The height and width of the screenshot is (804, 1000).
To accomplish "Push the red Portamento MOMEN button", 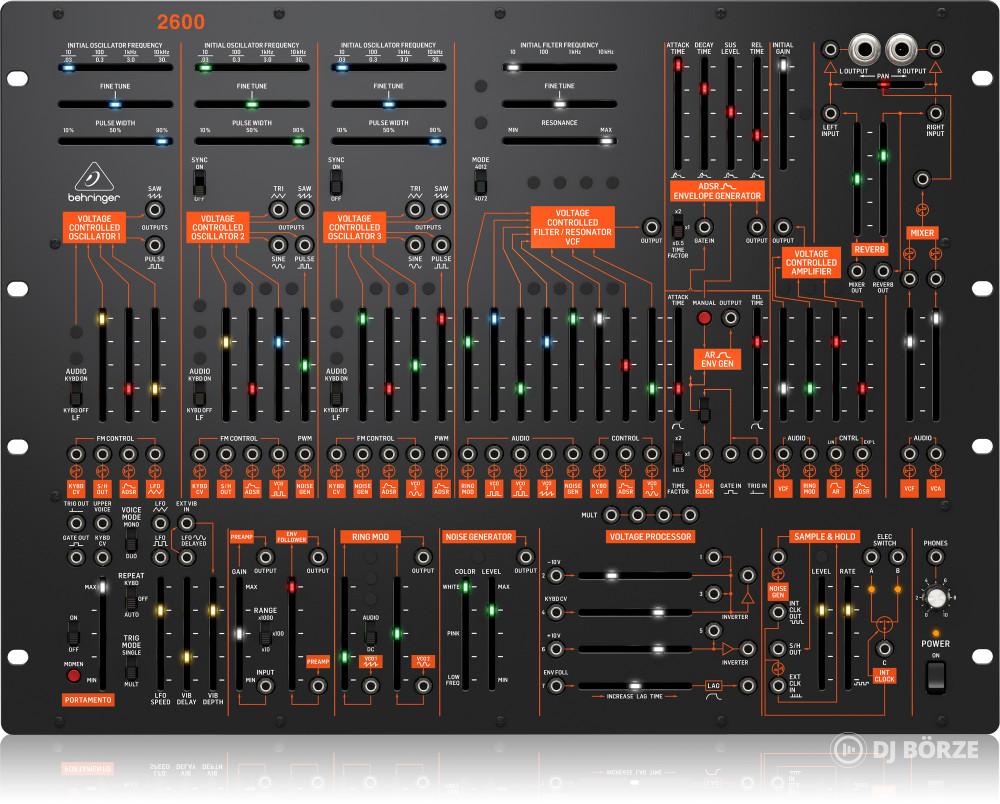I will click(x=73, y=676).
